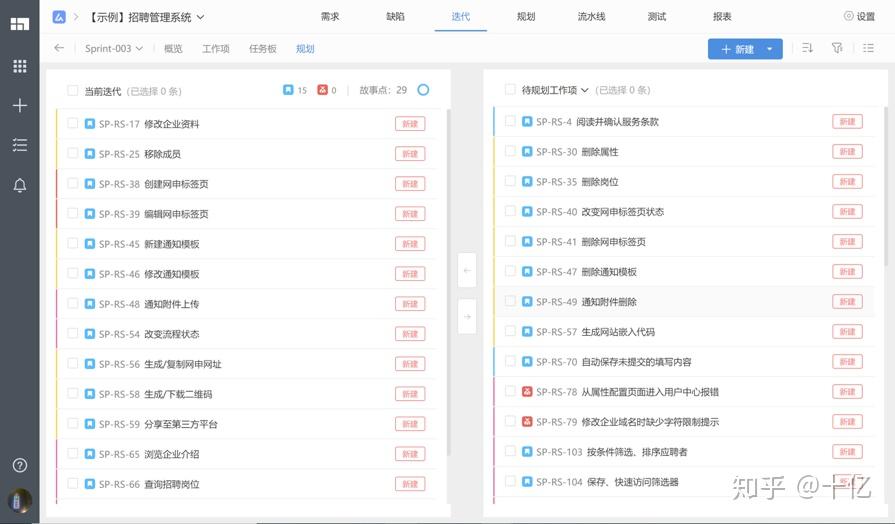The image size is (895, 524).
Task: Click bug icon of SP-RS-78
Action: pos(527,392)
